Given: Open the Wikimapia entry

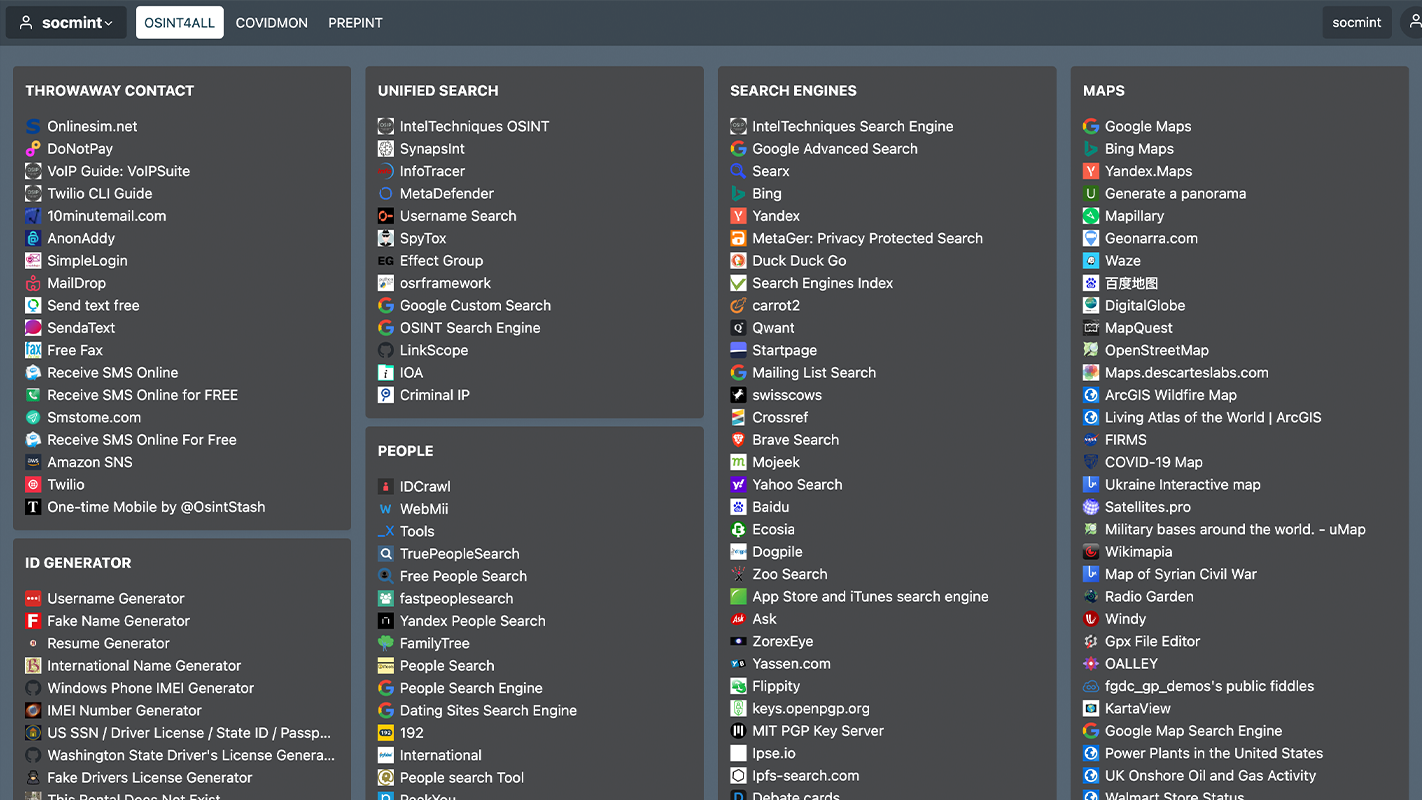Looking at the screenshot, I should pyautogui.click(x=1139, y=552).
